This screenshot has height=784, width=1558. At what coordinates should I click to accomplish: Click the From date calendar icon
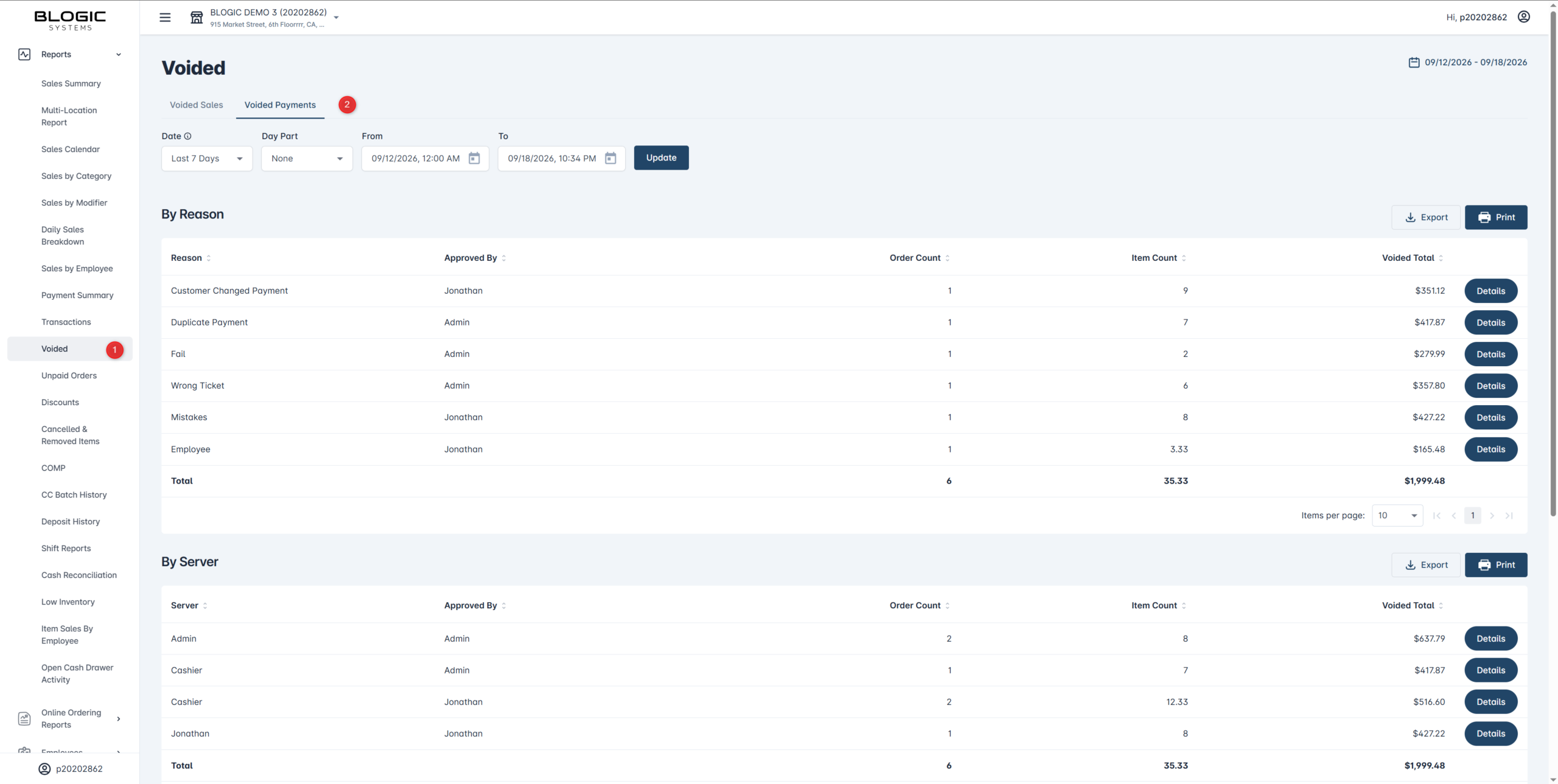pyautogui.click(x=474, y=158)
